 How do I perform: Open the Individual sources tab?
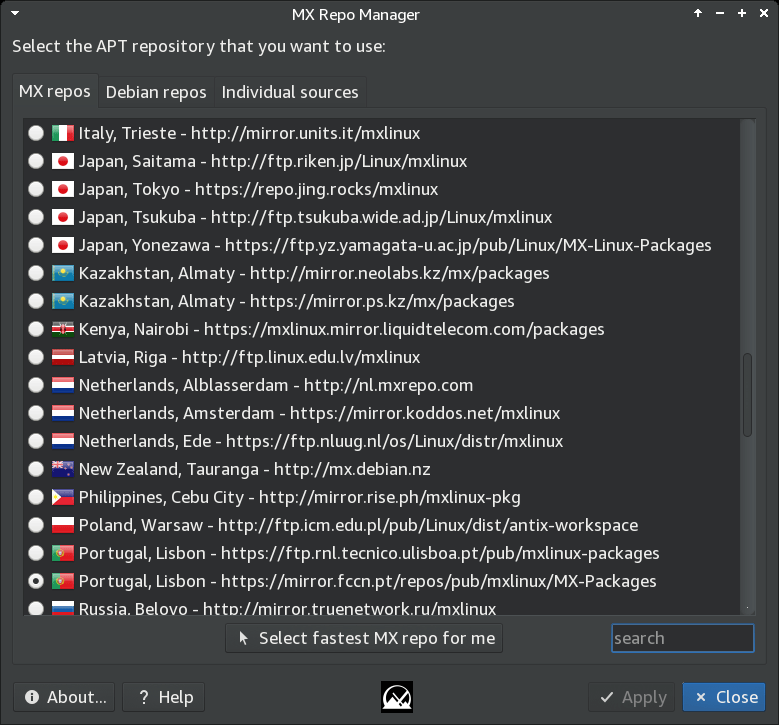coord(290,92)
